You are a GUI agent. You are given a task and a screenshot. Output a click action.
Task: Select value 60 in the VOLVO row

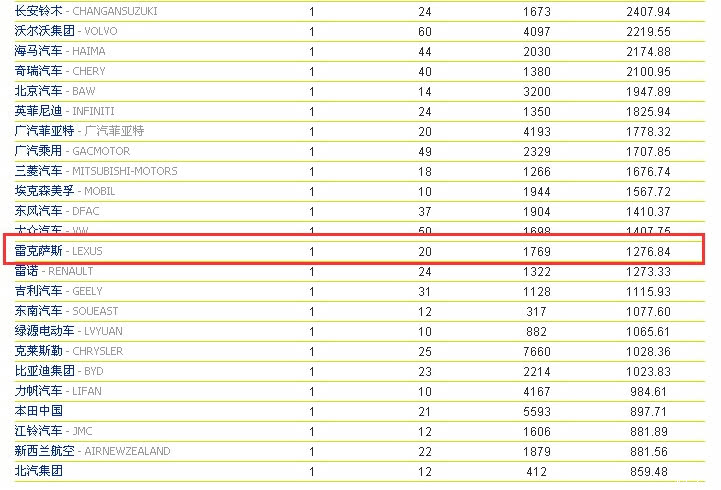pos(425,32)
